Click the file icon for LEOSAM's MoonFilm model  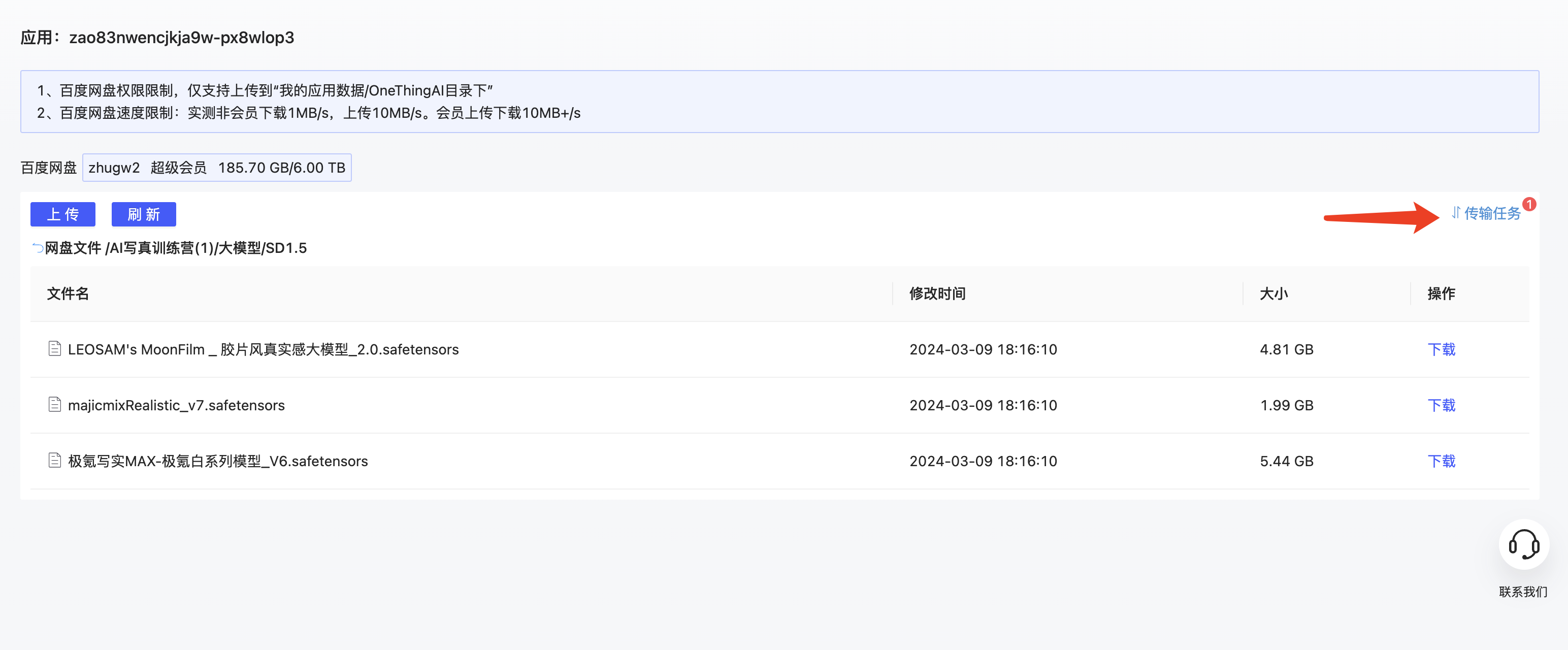point(55,348)
